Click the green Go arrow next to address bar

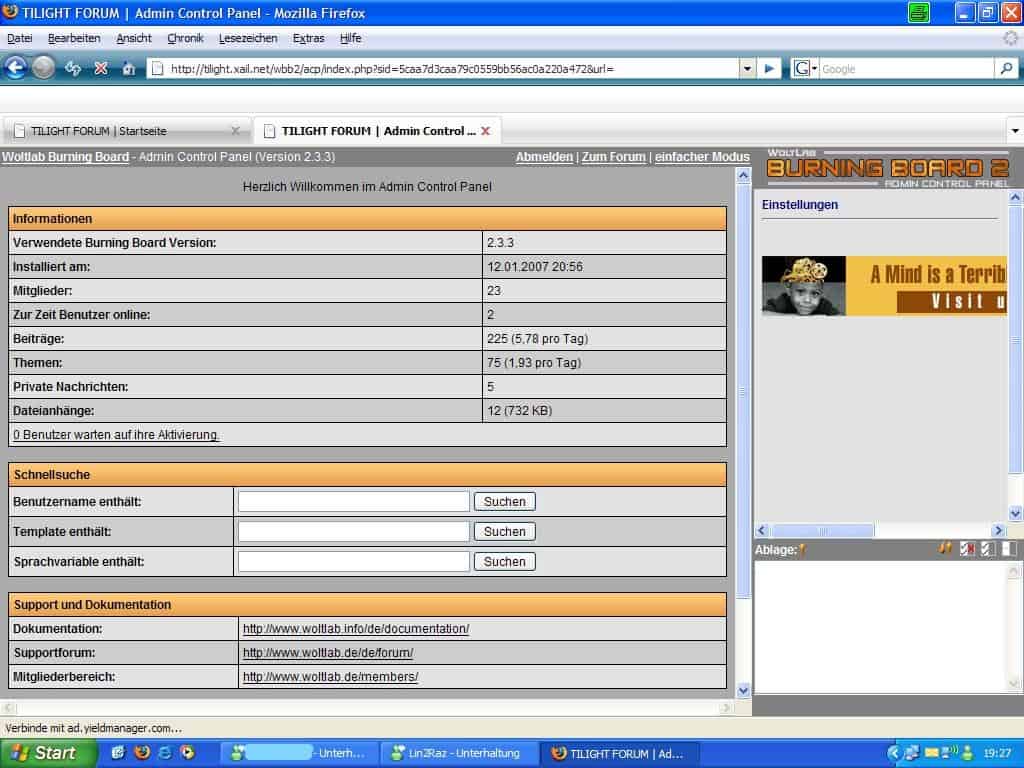(769, 68)
